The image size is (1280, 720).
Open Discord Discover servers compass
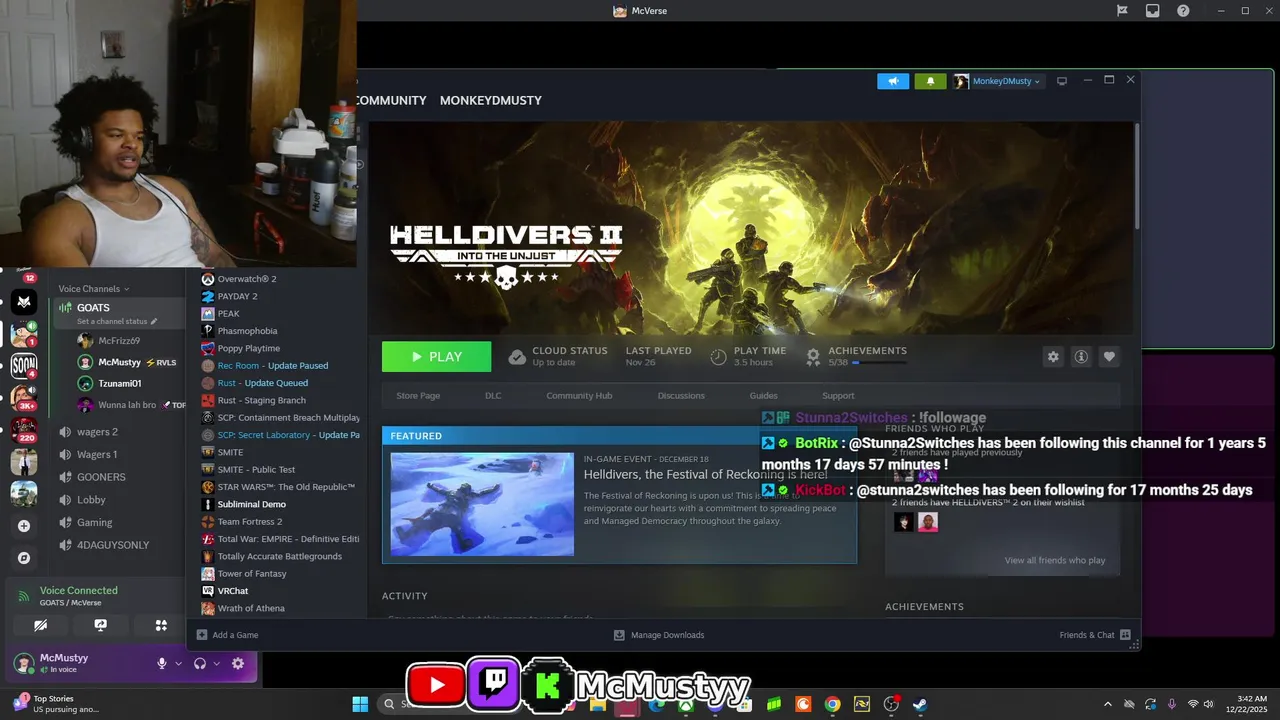24,558
